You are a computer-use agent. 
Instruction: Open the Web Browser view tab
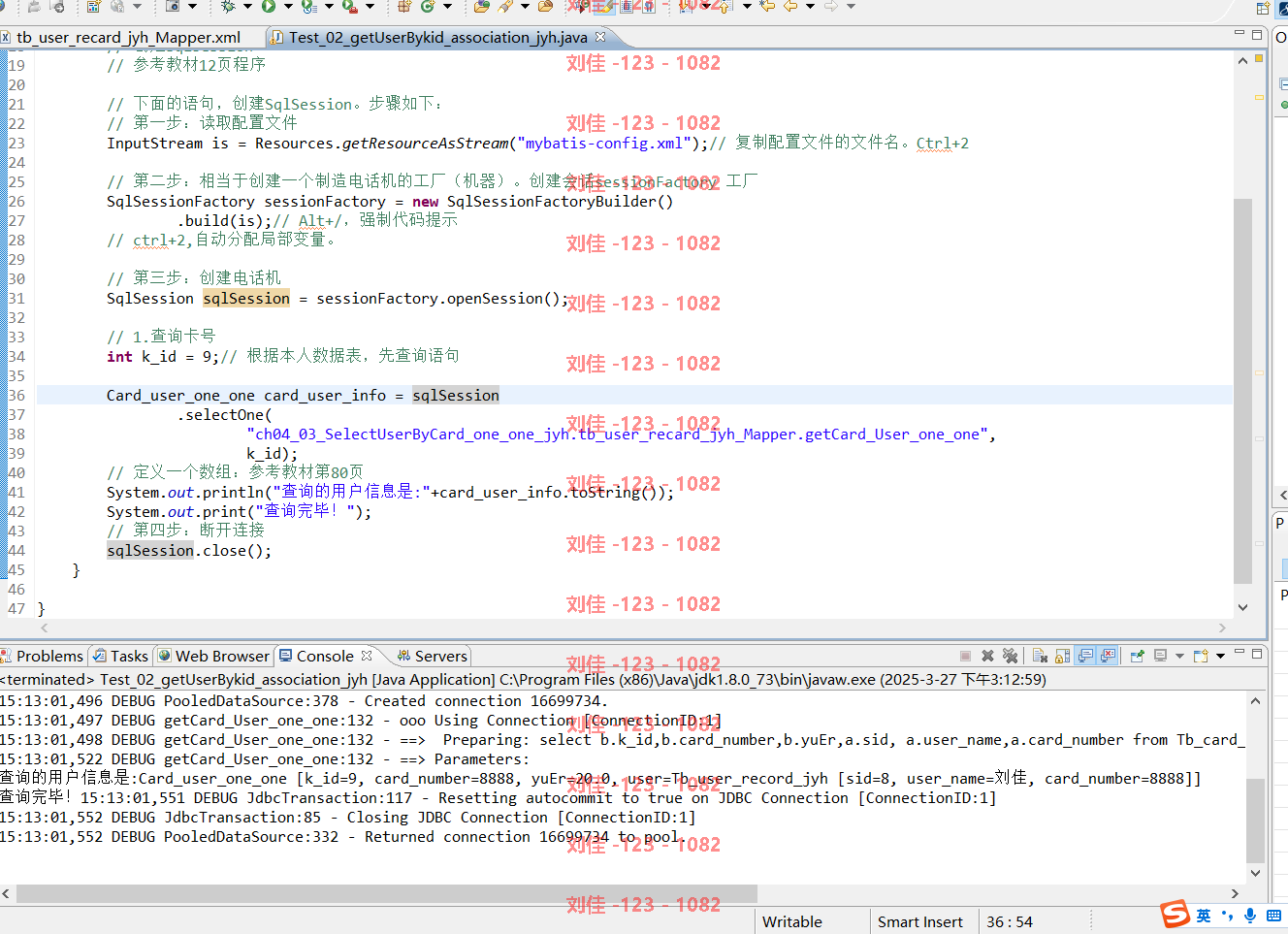point(213,657)
